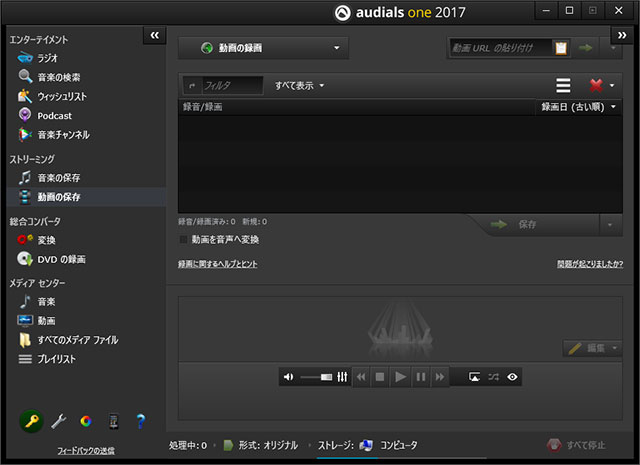Open すべてのメディア ファイル folder
This screenshot has height=465, width=640.
pos(69,340)
